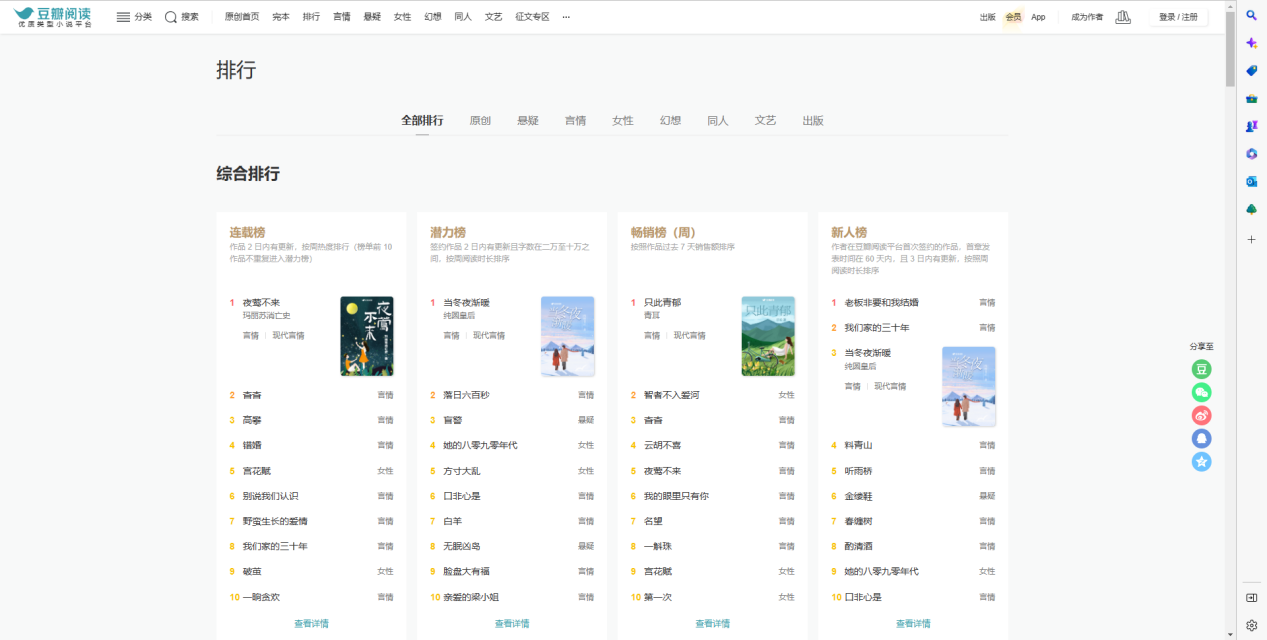This screenshot has height=640, width=1267.
Task: Open the search using the magnifier icon
Action: (x=170, y=16)
